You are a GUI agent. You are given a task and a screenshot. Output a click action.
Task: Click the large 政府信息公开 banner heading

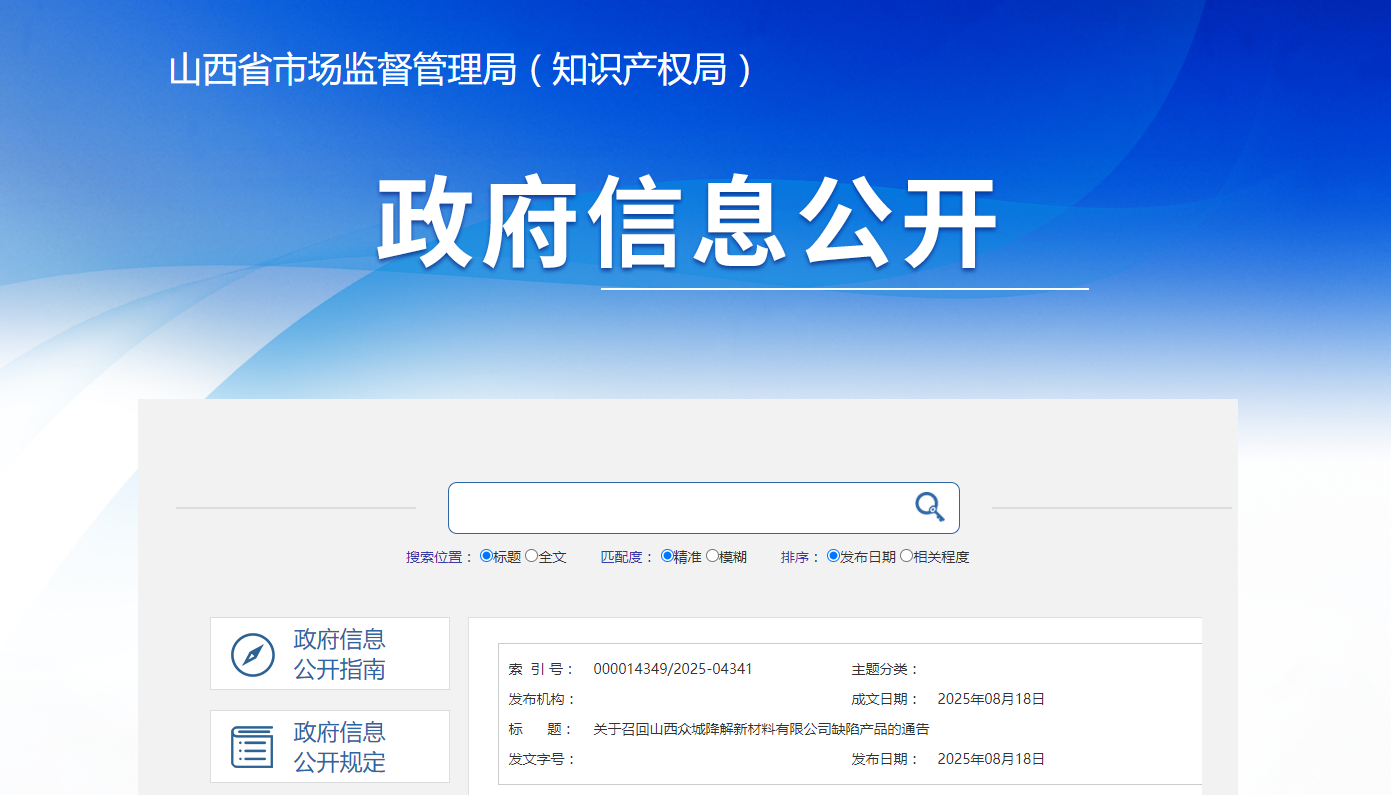[686, 224]
